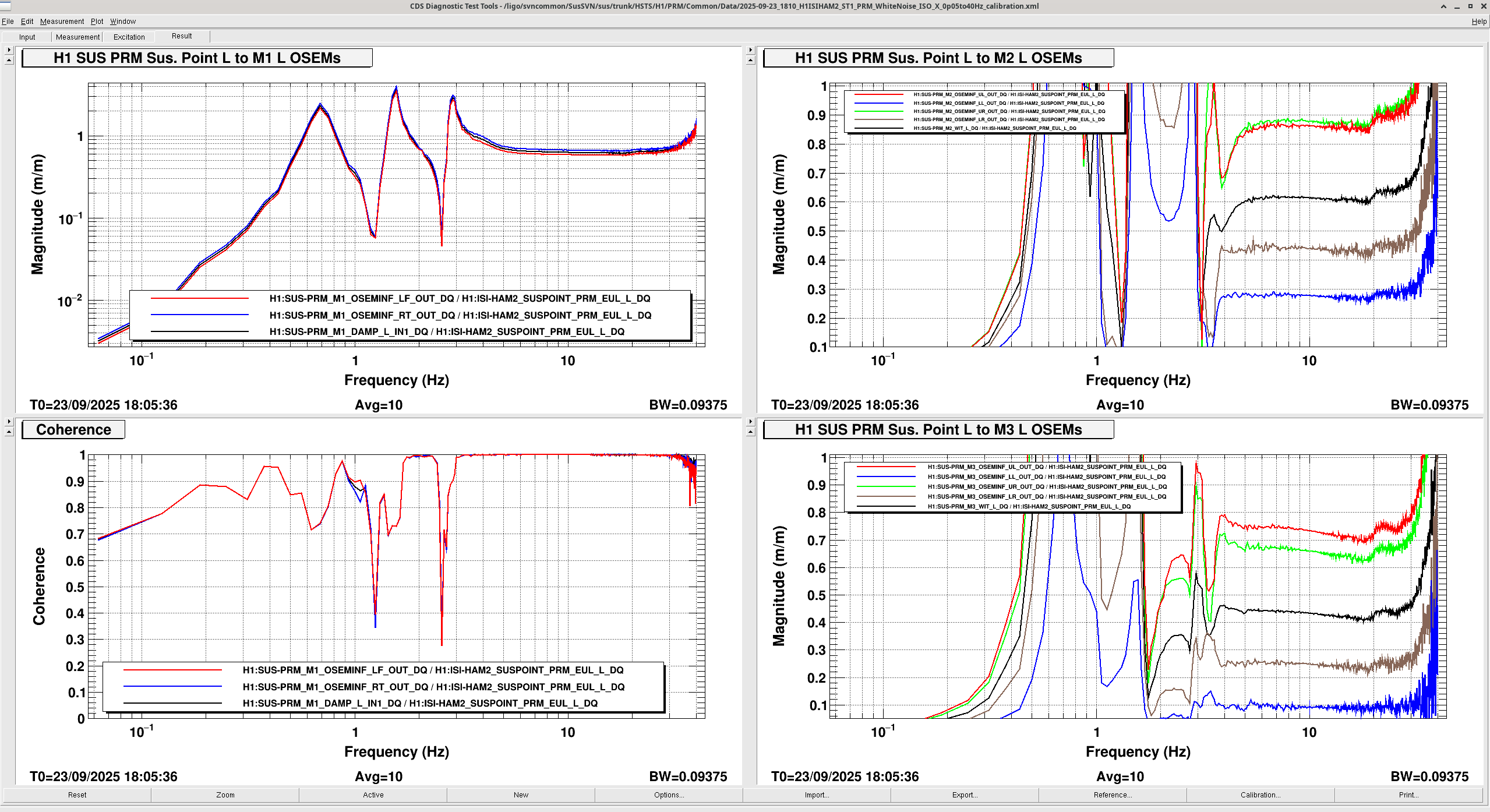Click window menu icon at title bar left
The height and width of the screenshot is (812, 1490).
pos(5,6)
